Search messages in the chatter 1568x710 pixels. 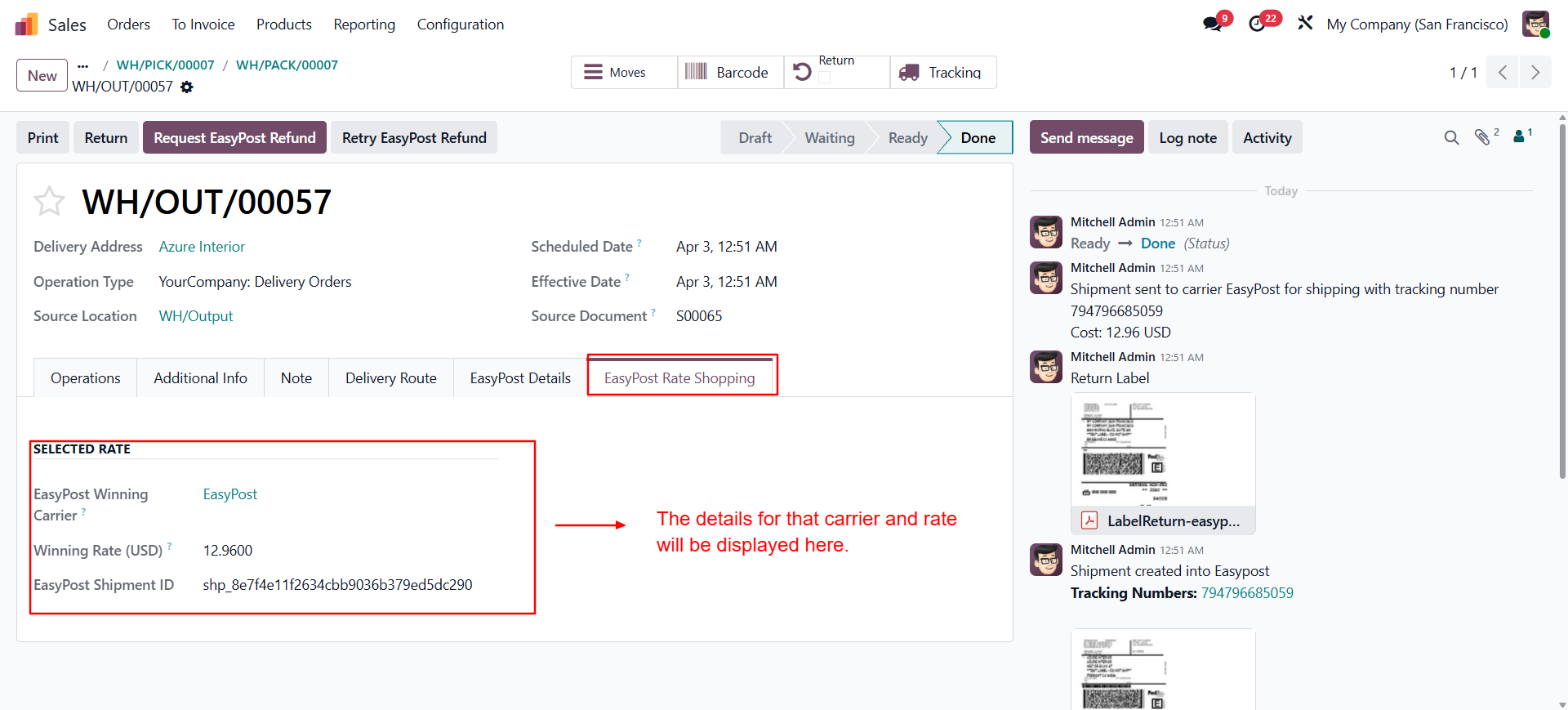click(1451, 138)
